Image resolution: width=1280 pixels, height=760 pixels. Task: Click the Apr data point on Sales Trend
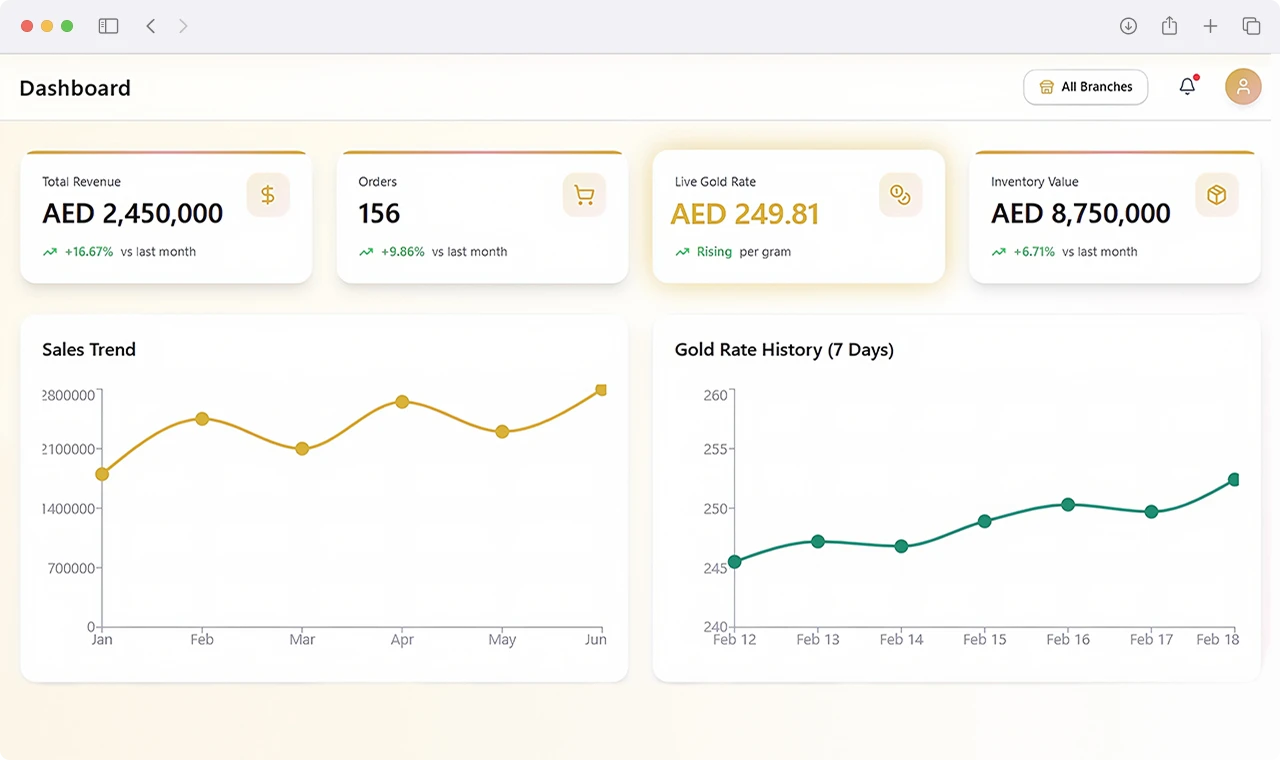[402, 402]
